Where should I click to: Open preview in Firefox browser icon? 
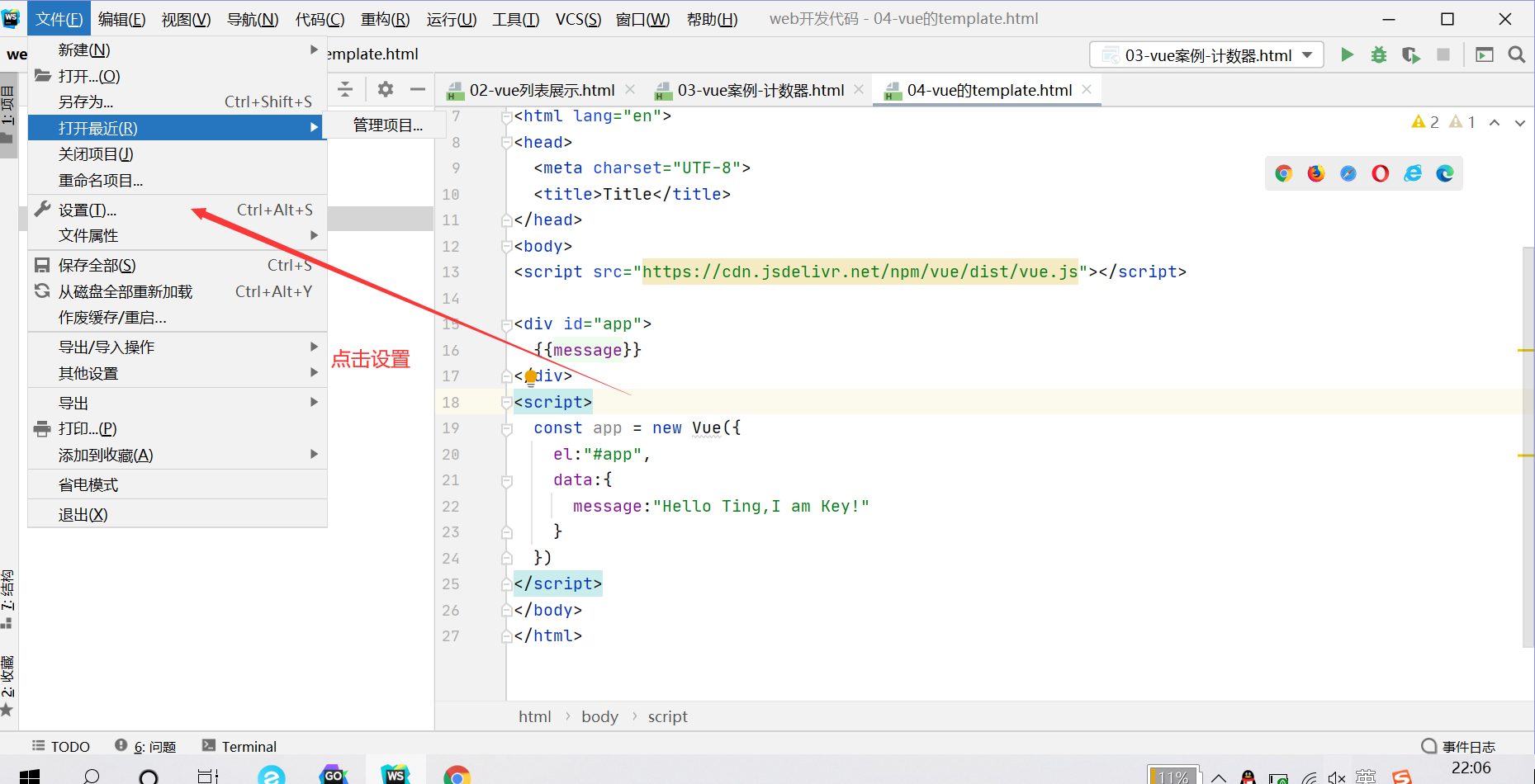(x=1315, y=173)
